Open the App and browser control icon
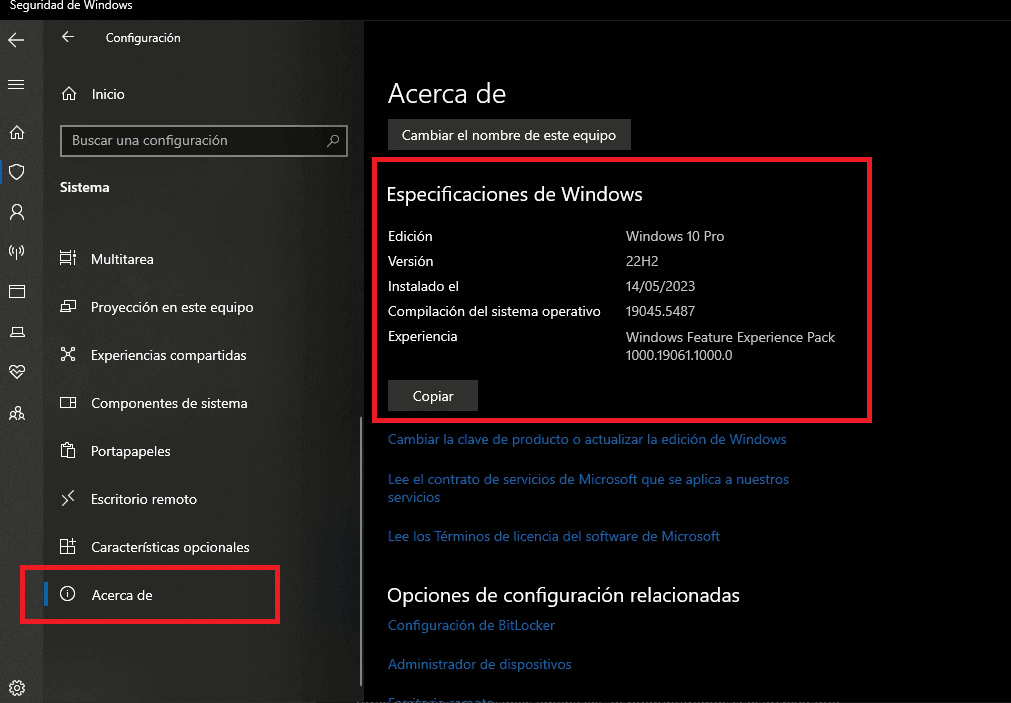The height and width of the screenshot is (703, 1011). (x=17, y=292)
